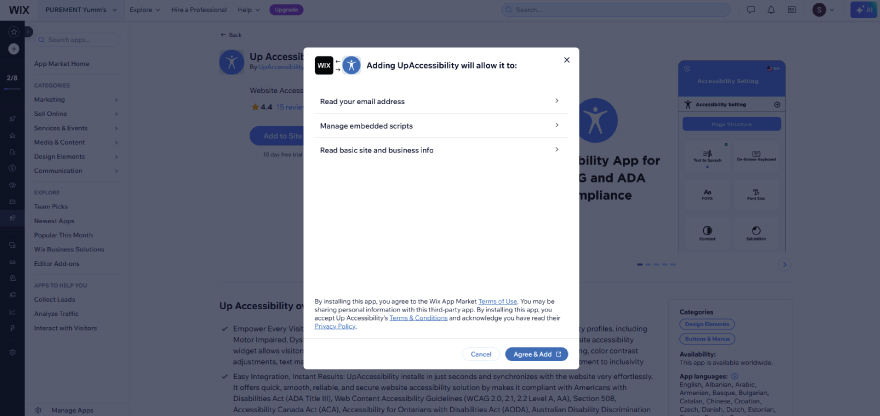Select Team Picks in sidebar
The width and height of the screenshot is (880, 416).
[51, 207]
